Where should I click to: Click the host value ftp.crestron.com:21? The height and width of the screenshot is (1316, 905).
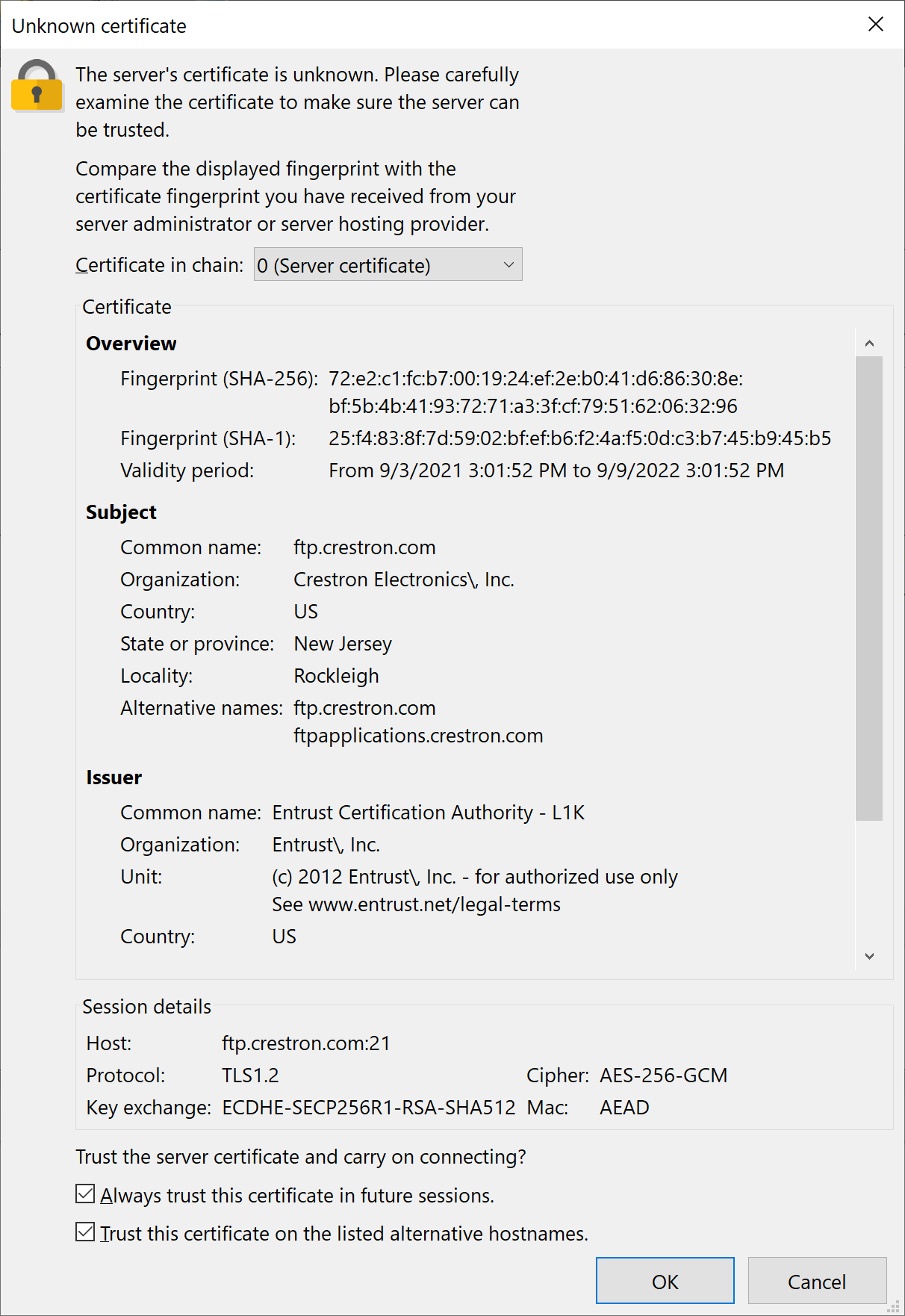(x=306, y=1043)
